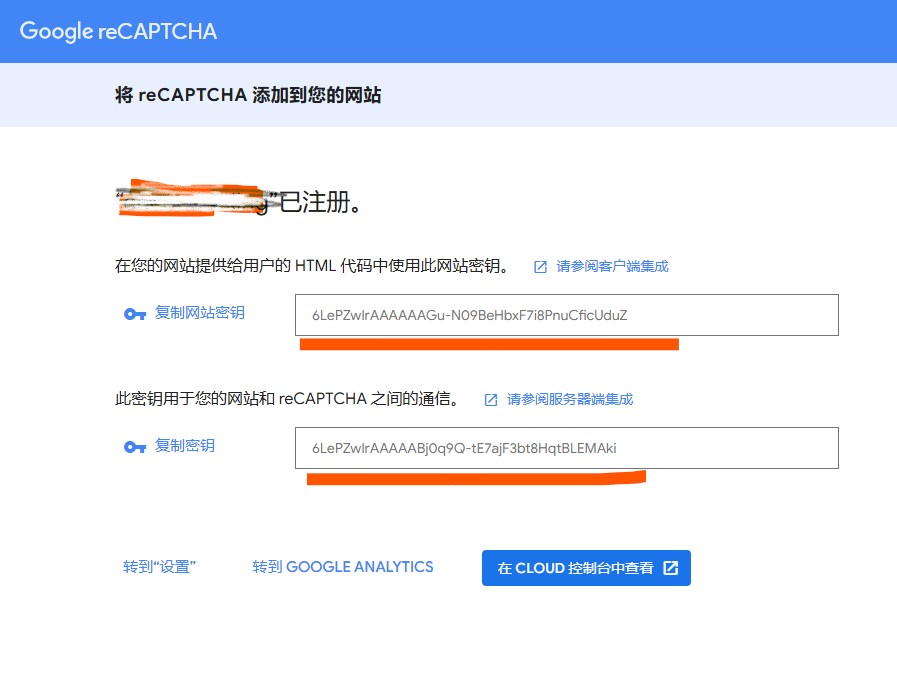Click the Google reCAPTCHA logo in header

[x=118, y=31]
